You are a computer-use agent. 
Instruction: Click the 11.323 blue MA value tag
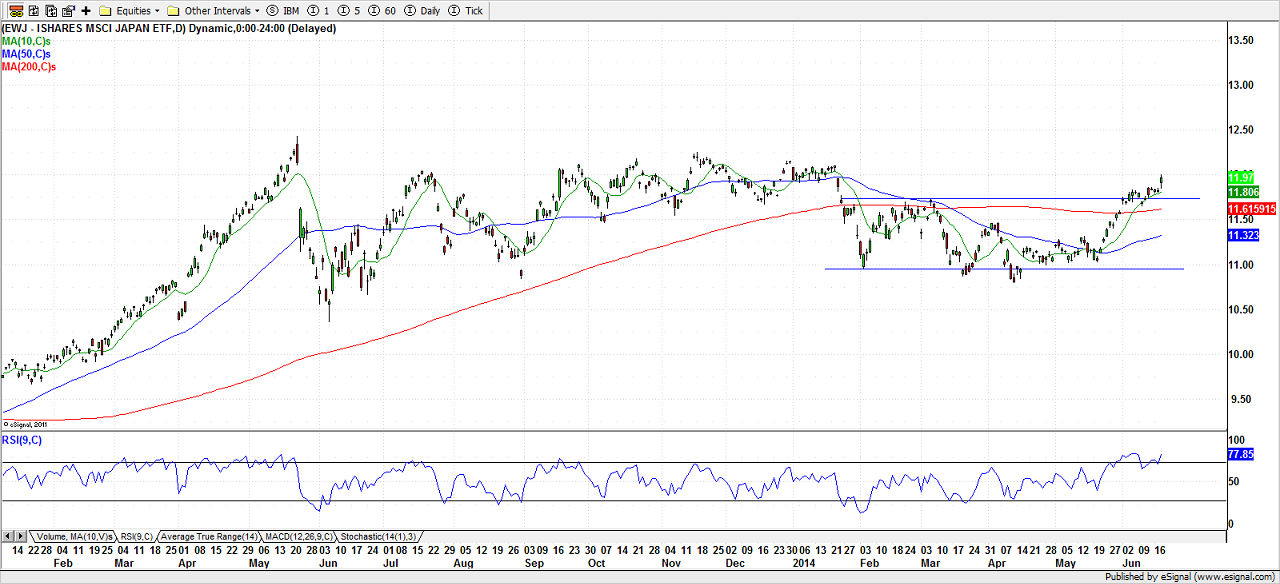pos(1244,235)
